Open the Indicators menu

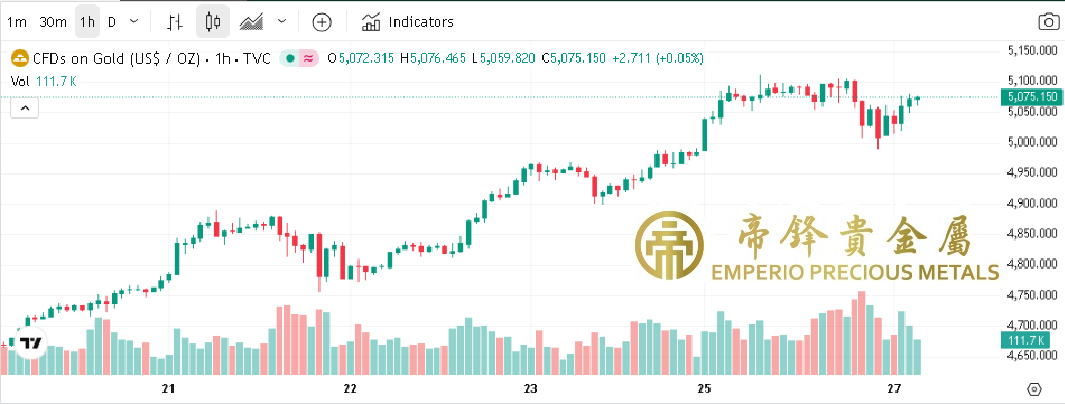point(408,21)
